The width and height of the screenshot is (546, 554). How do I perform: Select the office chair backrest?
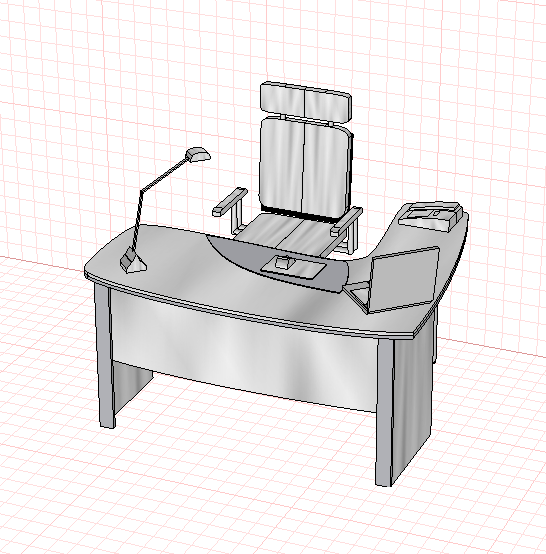click(x=306, y=168)
